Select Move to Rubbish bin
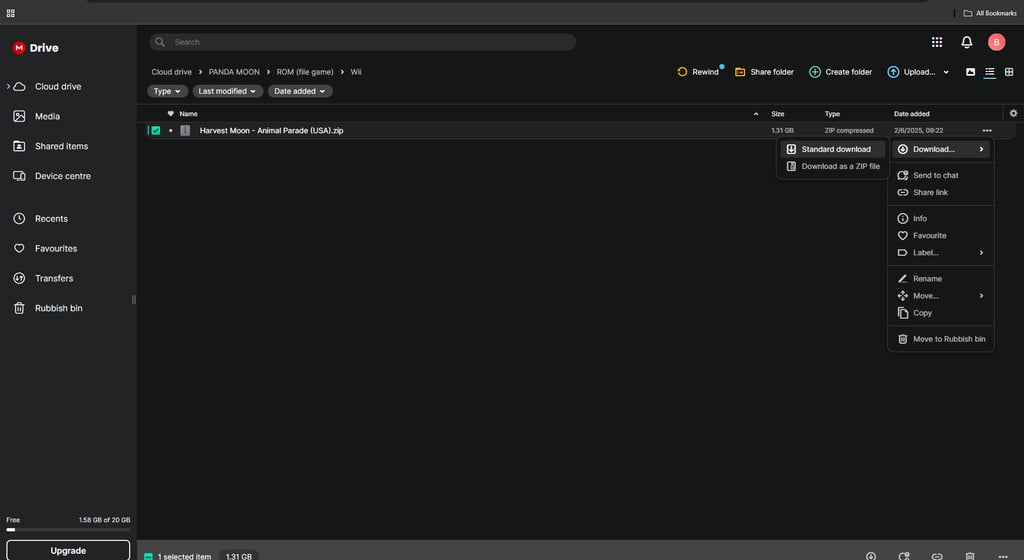Viewport: 1024px width, 560px height. tap(940, 339)
